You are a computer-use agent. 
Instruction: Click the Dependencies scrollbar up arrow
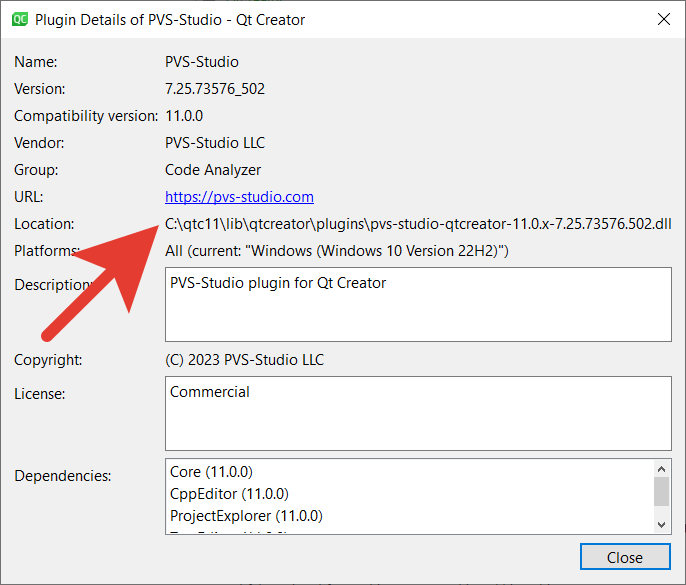(x=661, y=468)
